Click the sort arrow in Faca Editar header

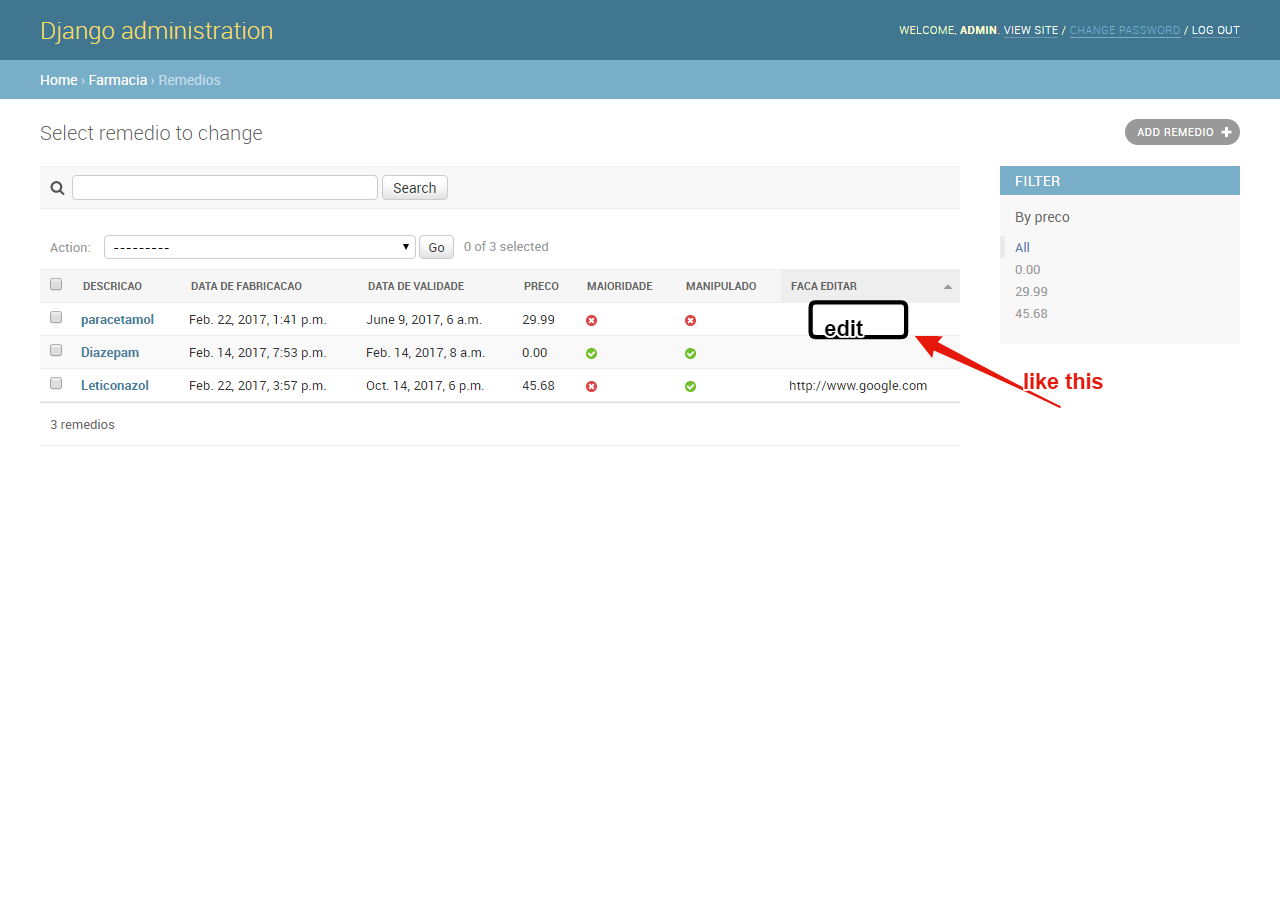948,287
